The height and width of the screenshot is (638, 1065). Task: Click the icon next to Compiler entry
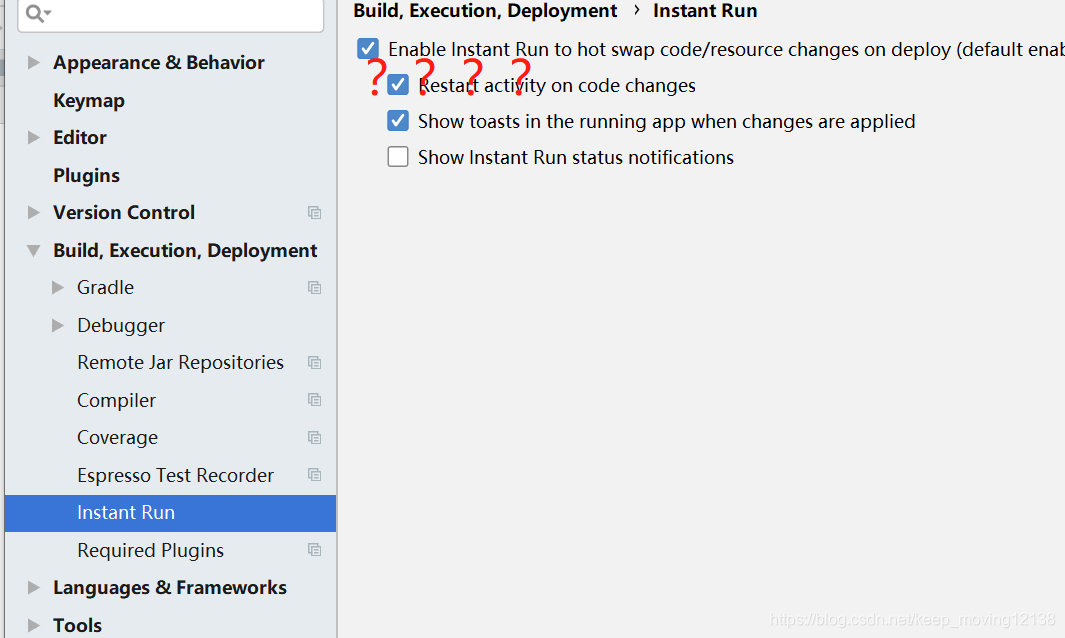(315, 400)
